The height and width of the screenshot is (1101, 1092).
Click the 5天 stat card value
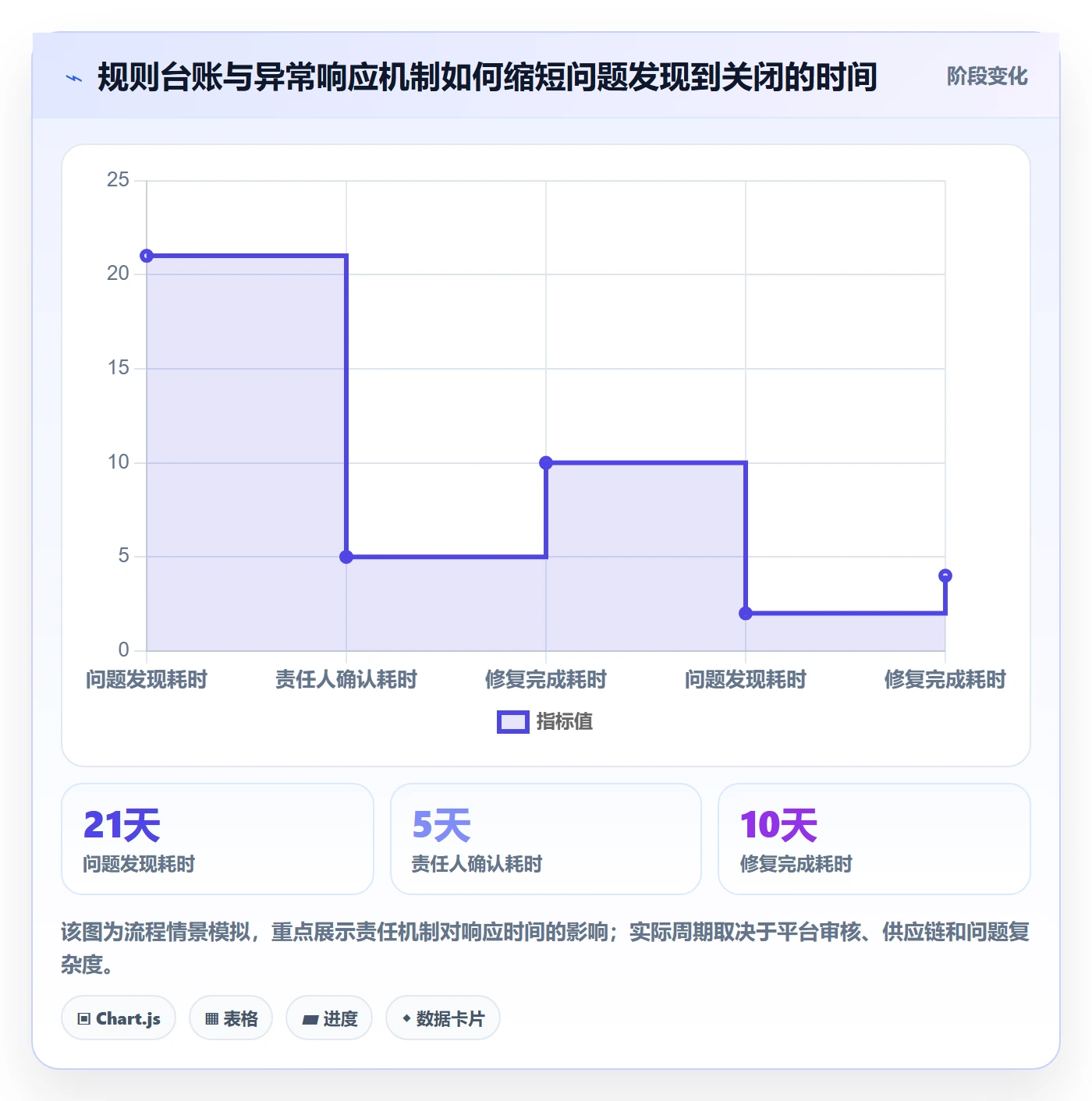pyautogui.click(x=441, y=825)
